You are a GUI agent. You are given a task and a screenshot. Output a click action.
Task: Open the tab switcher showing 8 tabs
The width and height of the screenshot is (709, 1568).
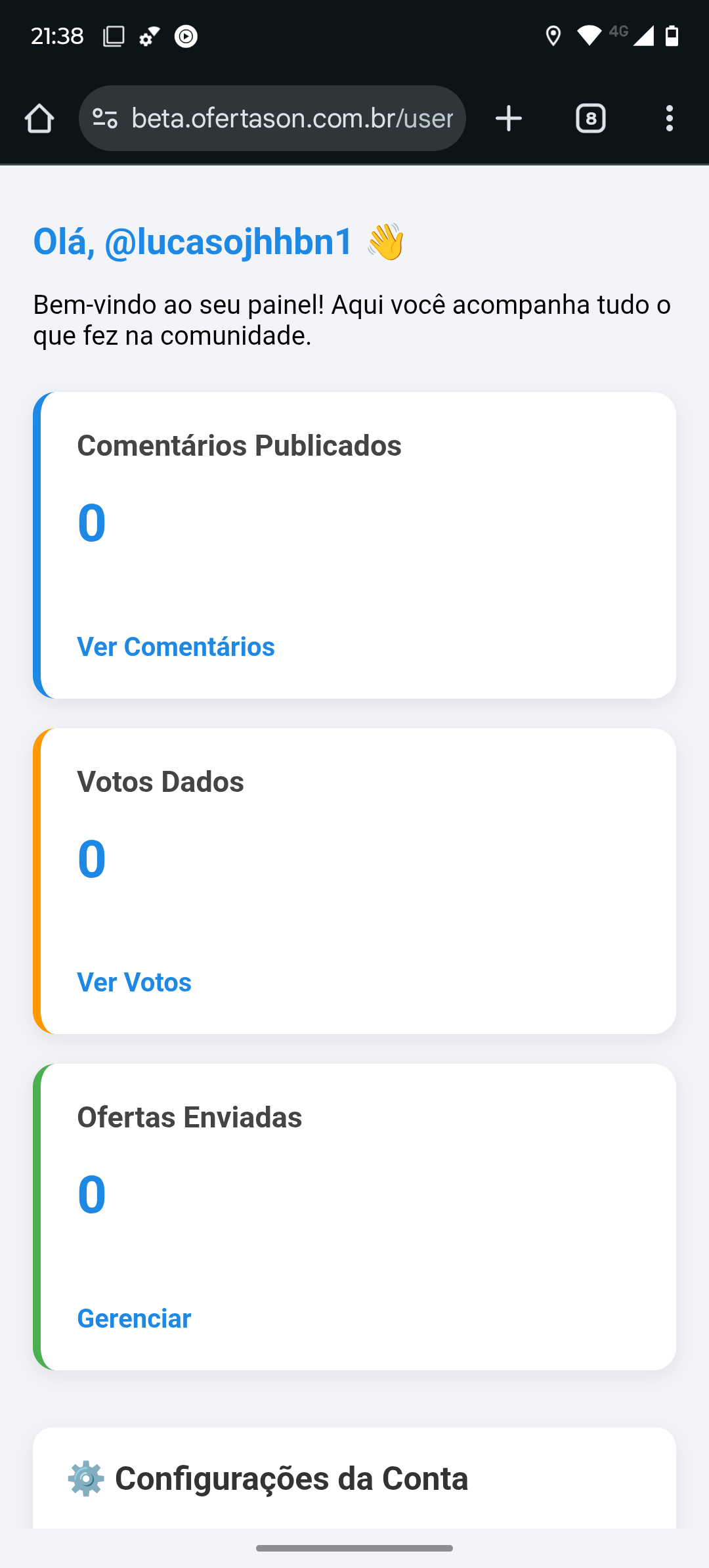(591, 119)
